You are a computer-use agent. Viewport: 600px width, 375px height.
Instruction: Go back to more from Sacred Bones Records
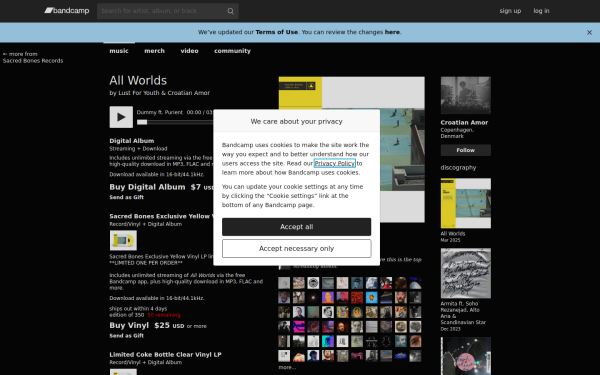click(33, 57)
